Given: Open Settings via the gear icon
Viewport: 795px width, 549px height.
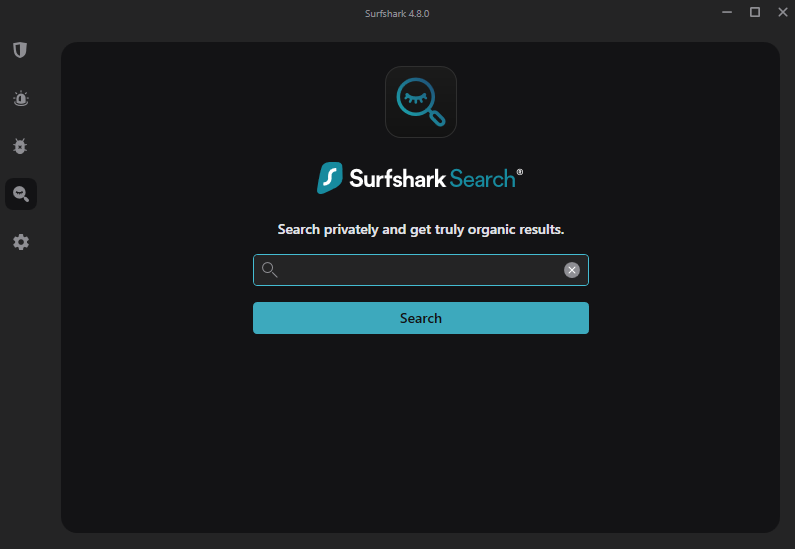Looking at the screenshot, I should (x=21, y=242).
